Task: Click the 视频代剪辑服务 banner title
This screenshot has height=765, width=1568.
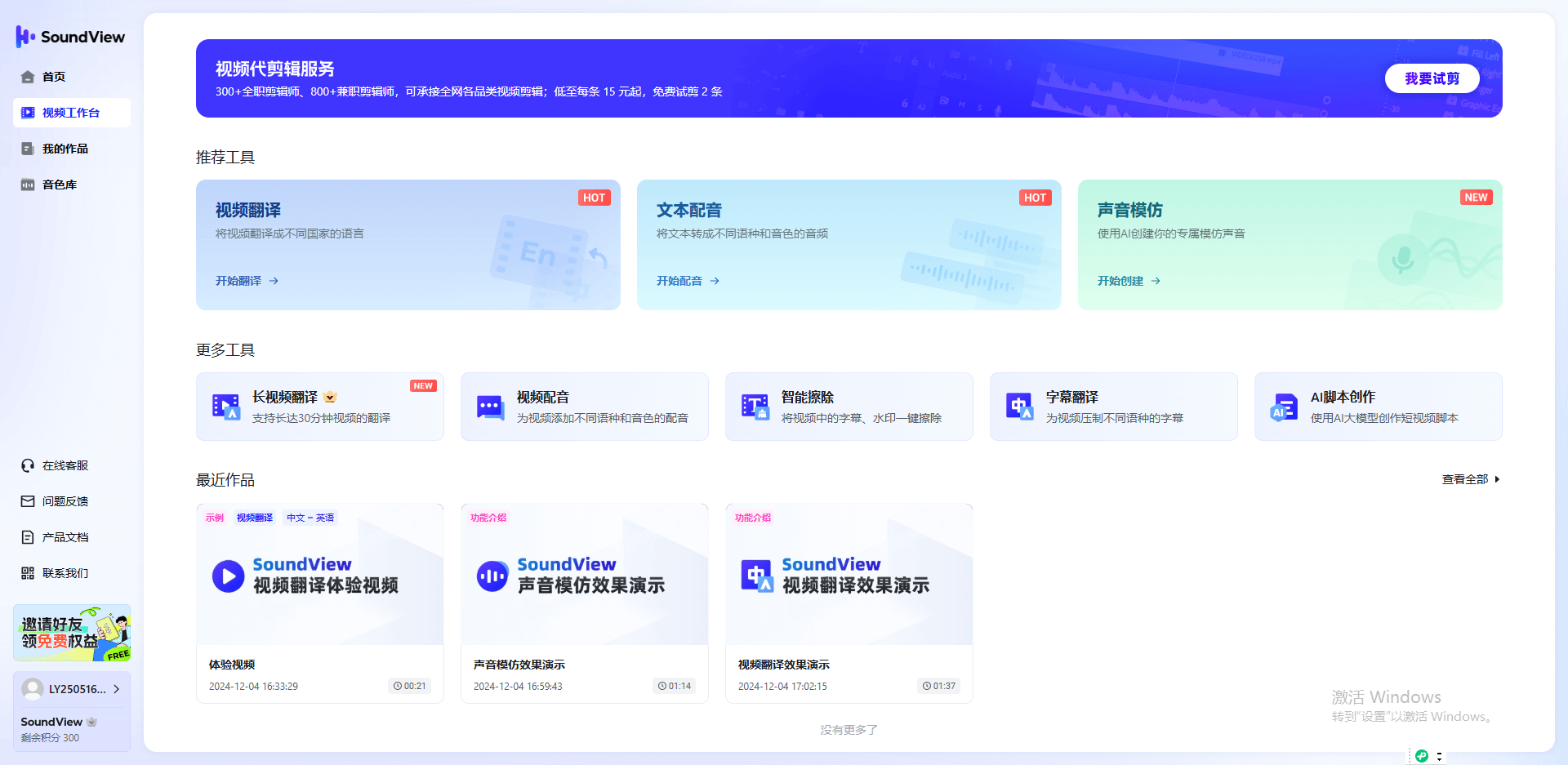Action: [x=275, y=69]
